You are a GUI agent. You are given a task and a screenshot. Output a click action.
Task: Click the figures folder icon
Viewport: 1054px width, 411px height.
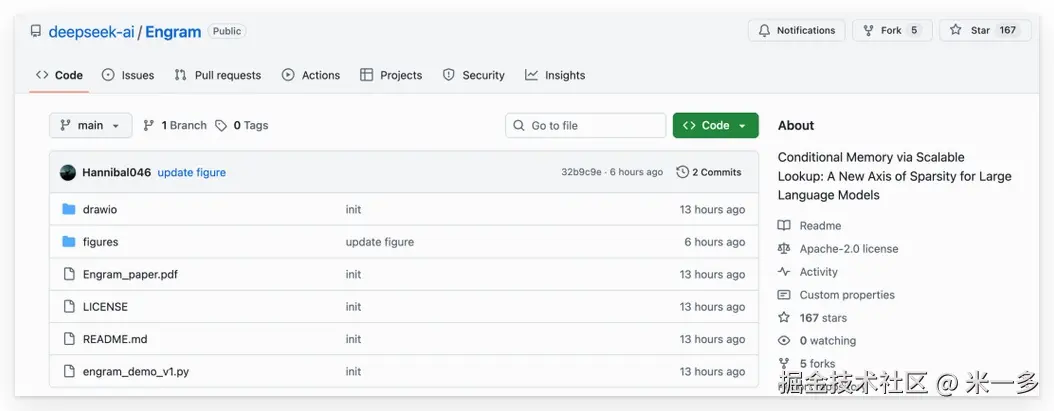(x=69, y=241)
